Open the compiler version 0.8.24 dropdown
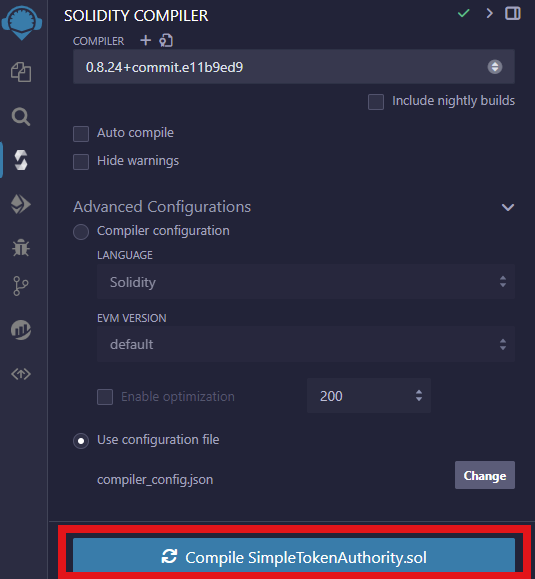The width and height of the screenshot is (535, 579). [294, 67]
